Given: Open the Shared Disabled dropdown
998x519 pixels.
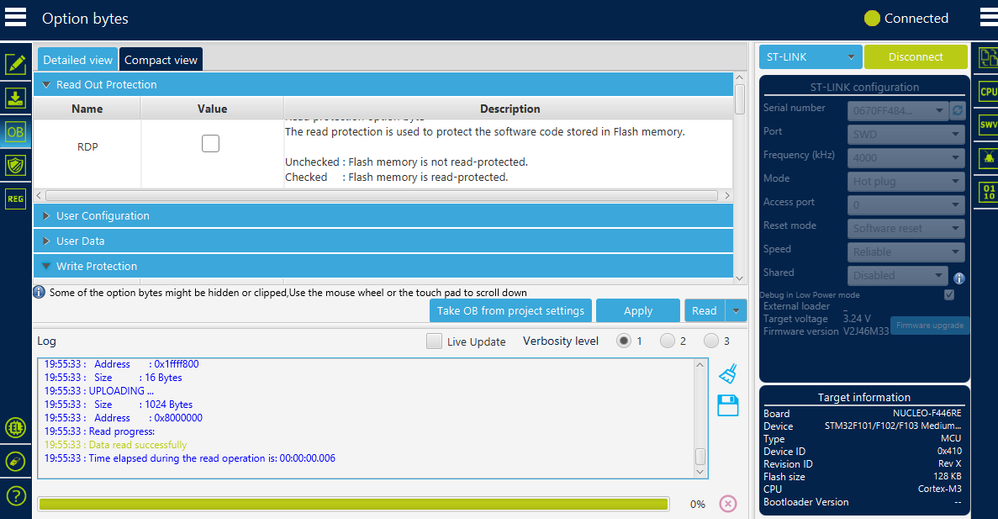Looking at the screenshot, I should pos(897,276).
